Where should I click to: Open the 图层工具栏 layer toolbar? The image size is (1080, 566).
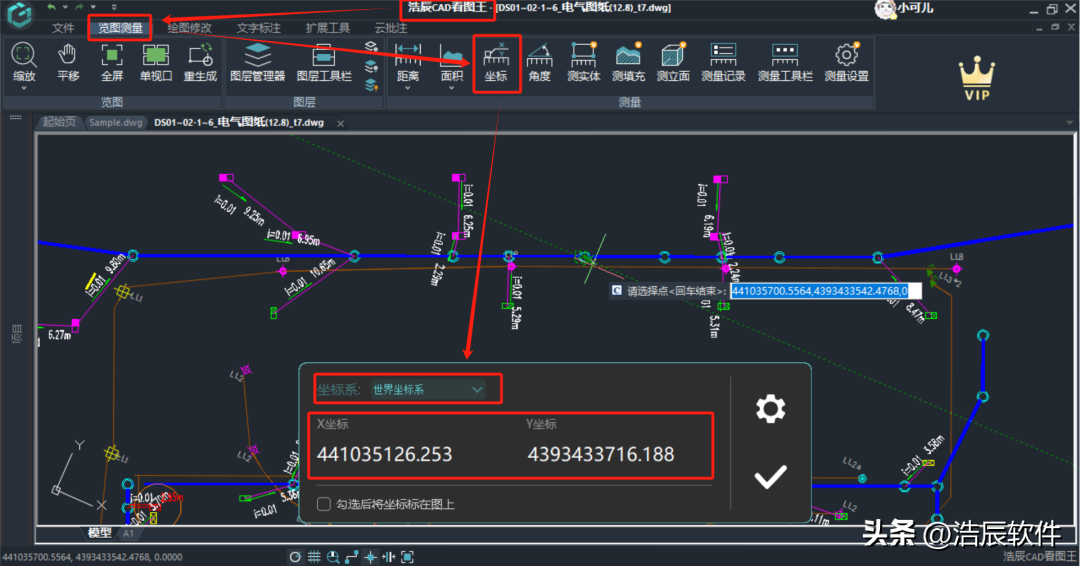click(324, 62)
